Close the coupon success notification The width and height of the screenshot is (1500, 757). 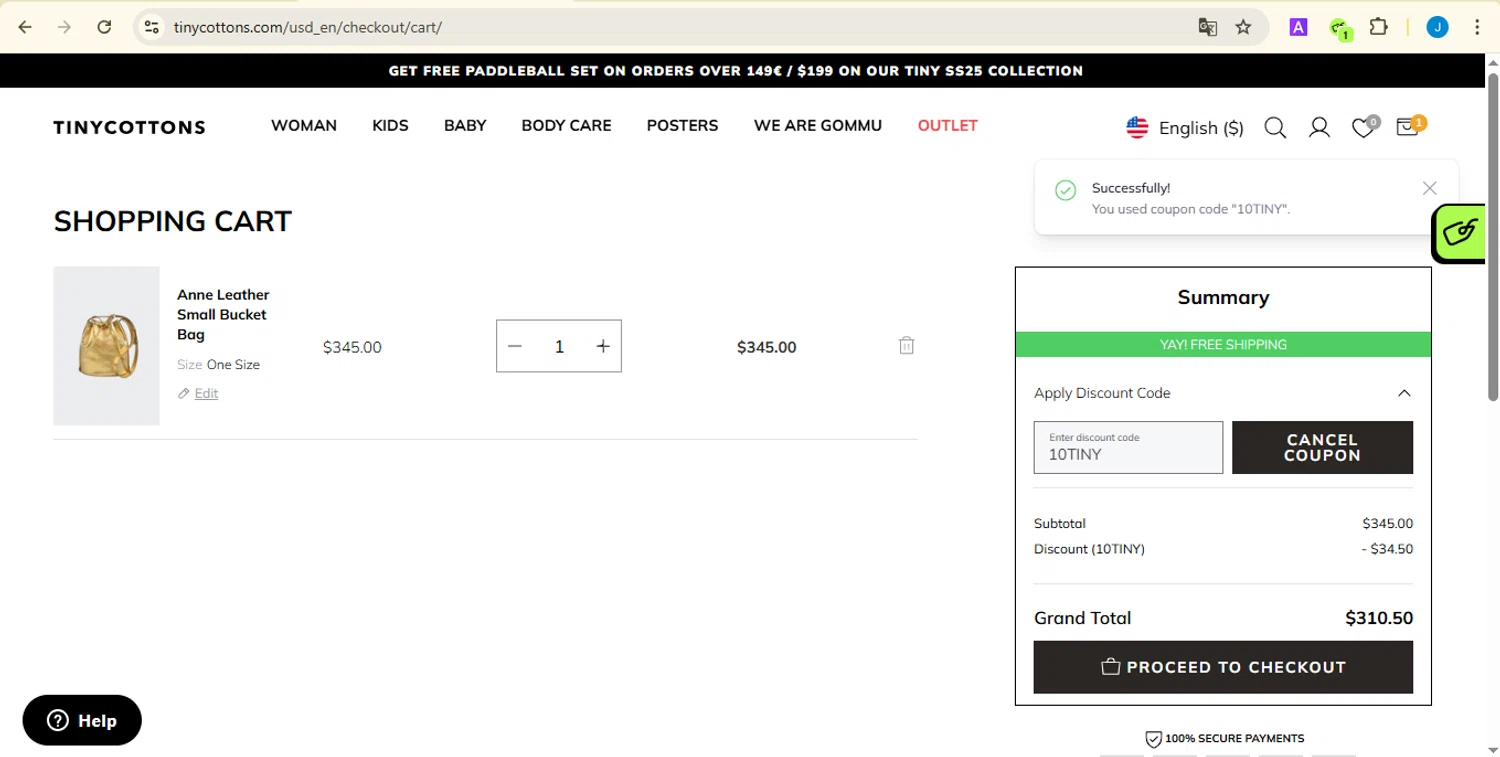coord(1429,188)
